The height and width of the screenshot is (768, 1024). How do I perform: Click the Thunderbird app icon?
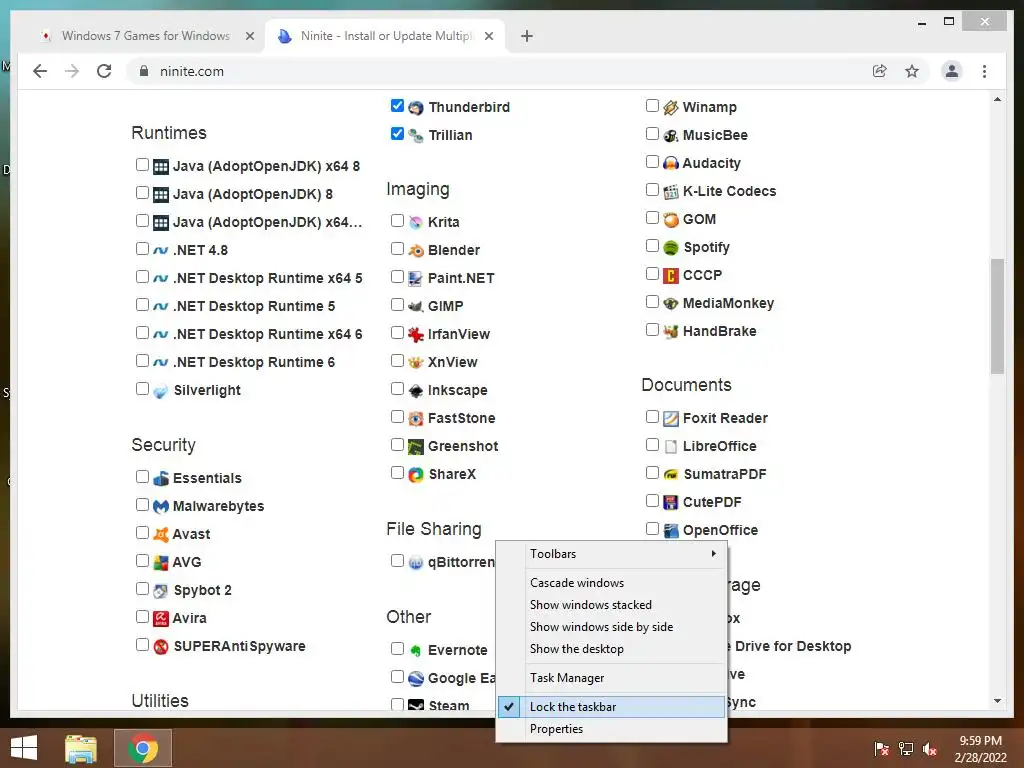click(416, 108)
